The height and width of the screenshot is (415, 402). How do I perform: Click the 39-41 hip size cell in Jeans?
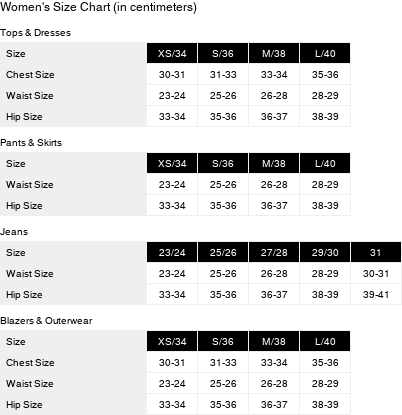click(x=376, y=295)
